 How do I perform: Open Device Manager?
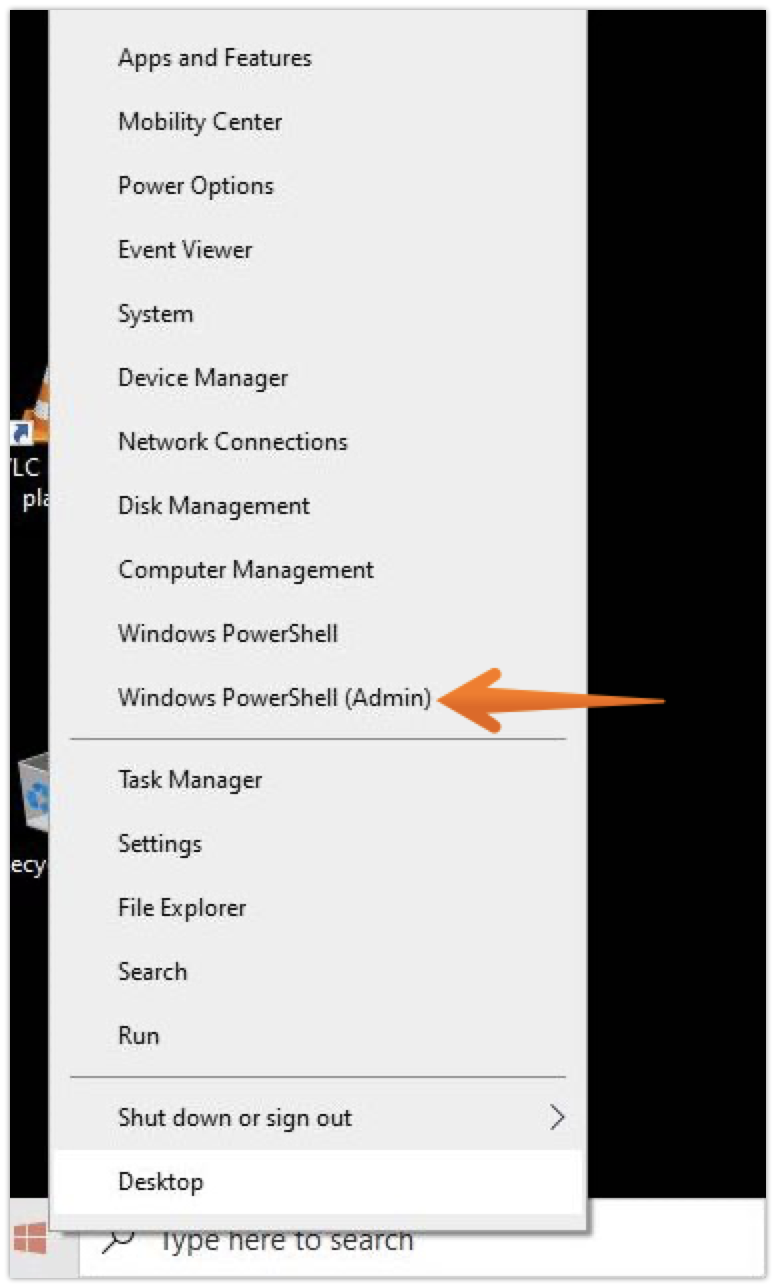click(x=203, y=378)
